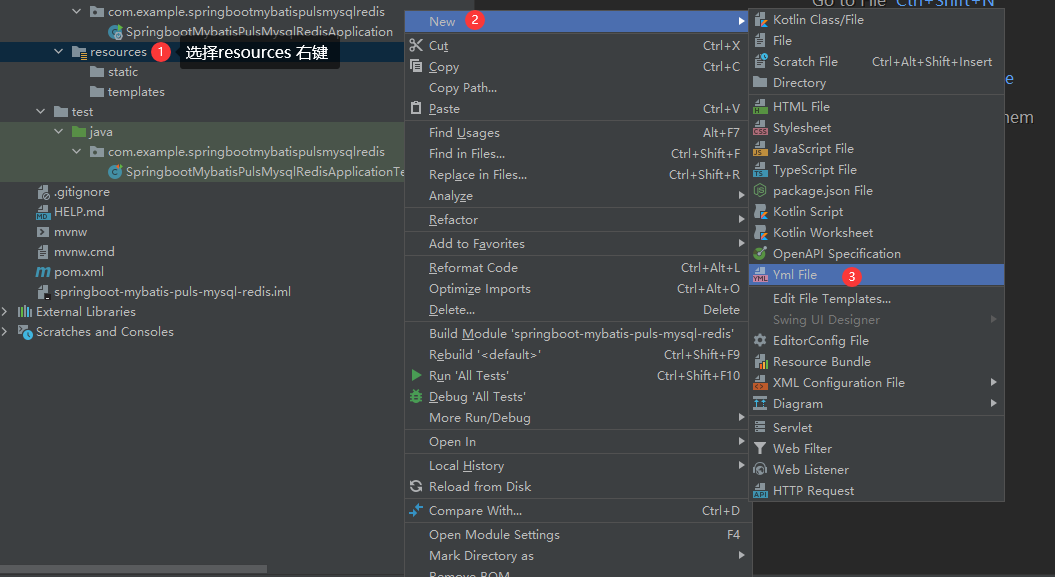Click the Diagram icon

click(760, 403)
